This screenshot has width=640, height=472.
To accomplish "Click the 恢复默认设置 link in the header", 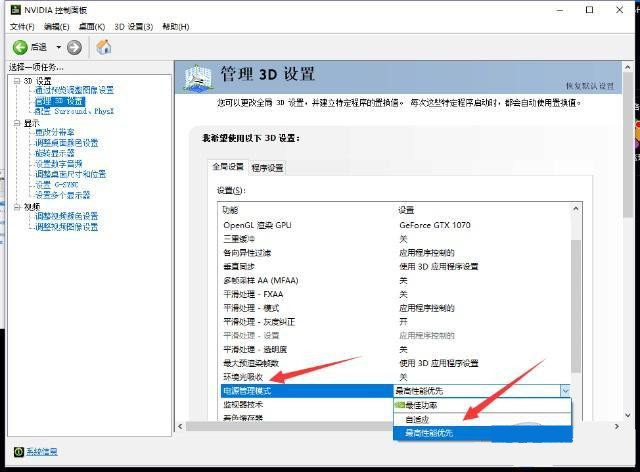I will (590, 86).
